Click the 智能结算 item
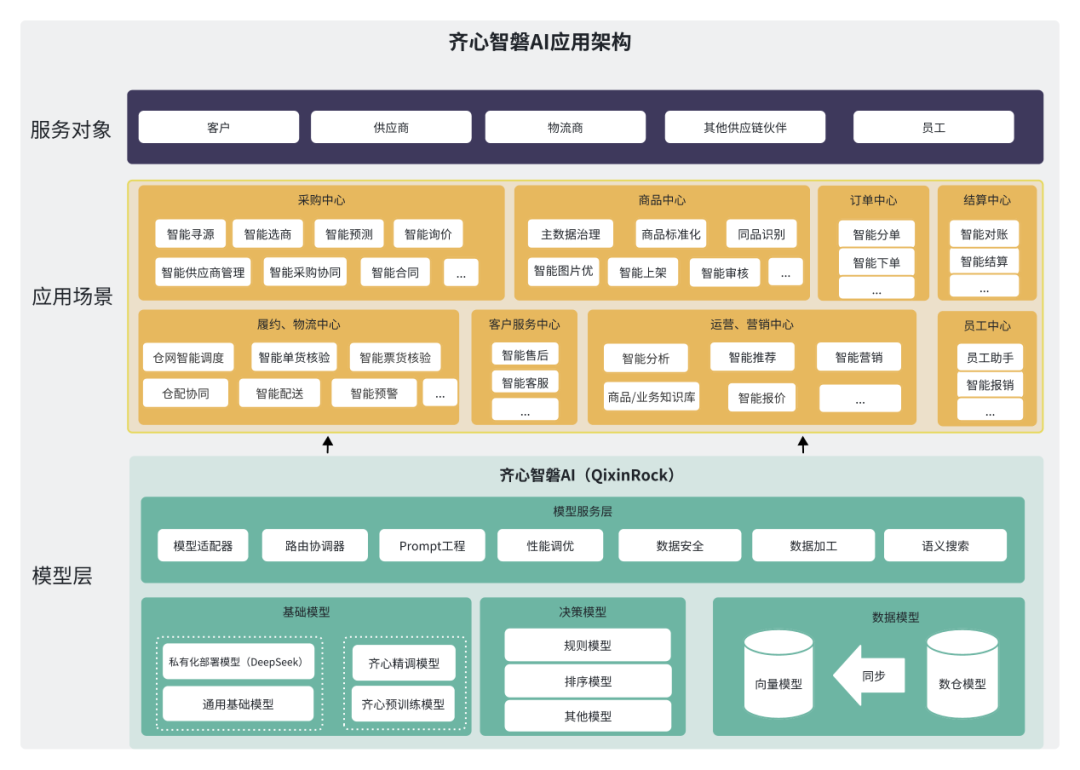The width and height of the screenshot is (1080, 770). click(984, 261)
